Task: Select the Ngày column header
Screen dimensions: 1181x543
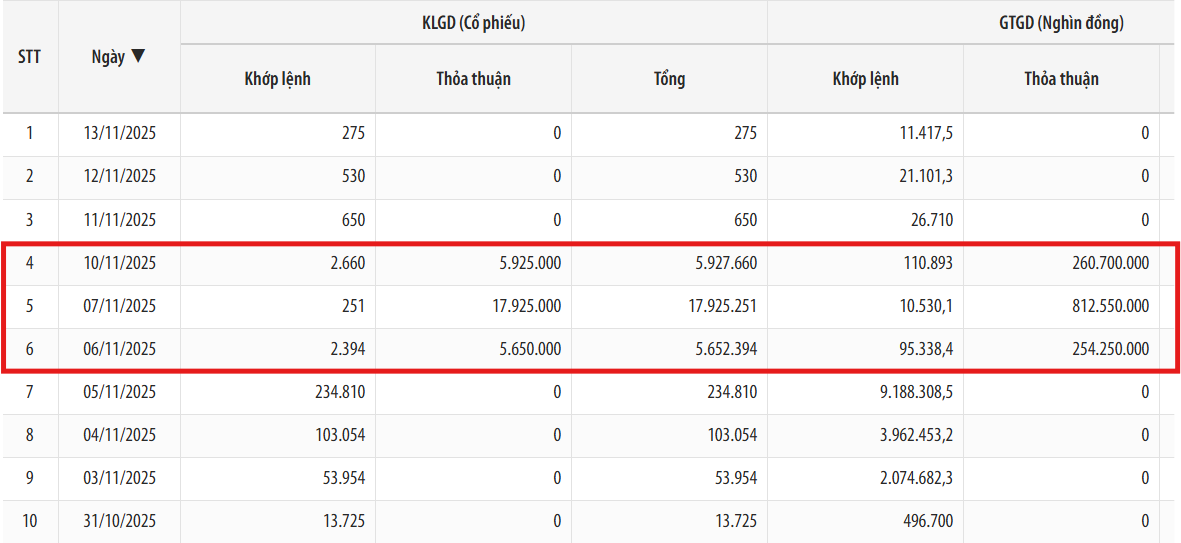Action: tap(109, 57)
